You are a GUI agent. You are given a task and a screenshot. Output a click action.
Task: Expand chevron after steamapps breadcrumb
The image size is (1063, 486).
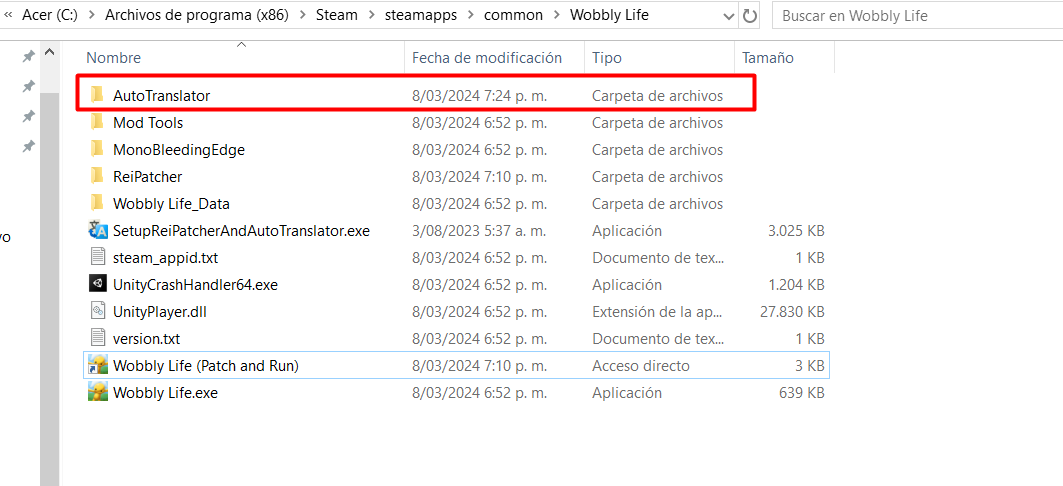(470, 16)
